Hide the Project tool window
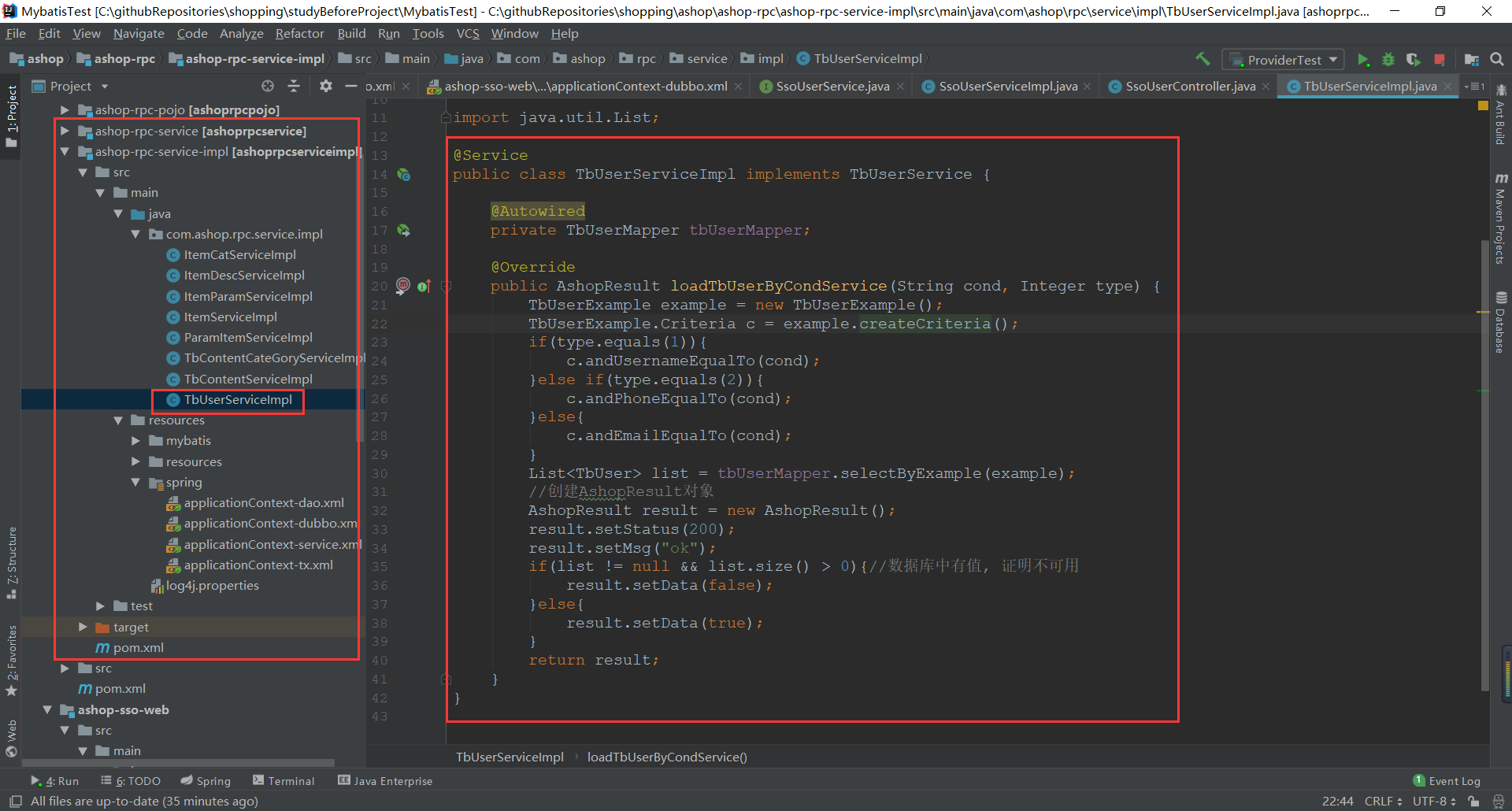 click(x=351, y=86)
